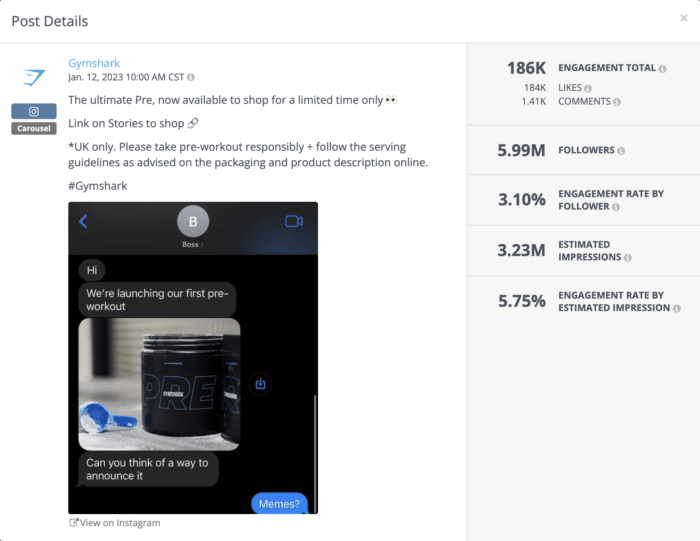This screenshot has height=541, width=700.
Task: Click 'Jan. 12, 2023 10:00 AM CST' date
Action: (x=126, y=77)
